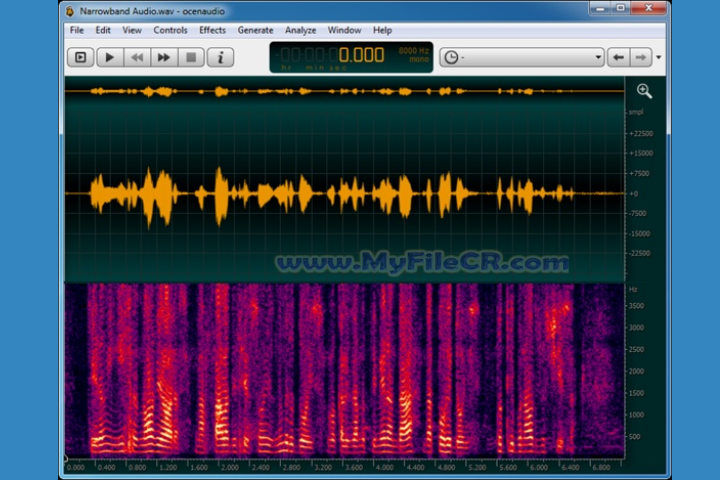Viewport: 720px width, 480px height.
Task: Click the 0.400 mark on time ruler
Action: 107,468
